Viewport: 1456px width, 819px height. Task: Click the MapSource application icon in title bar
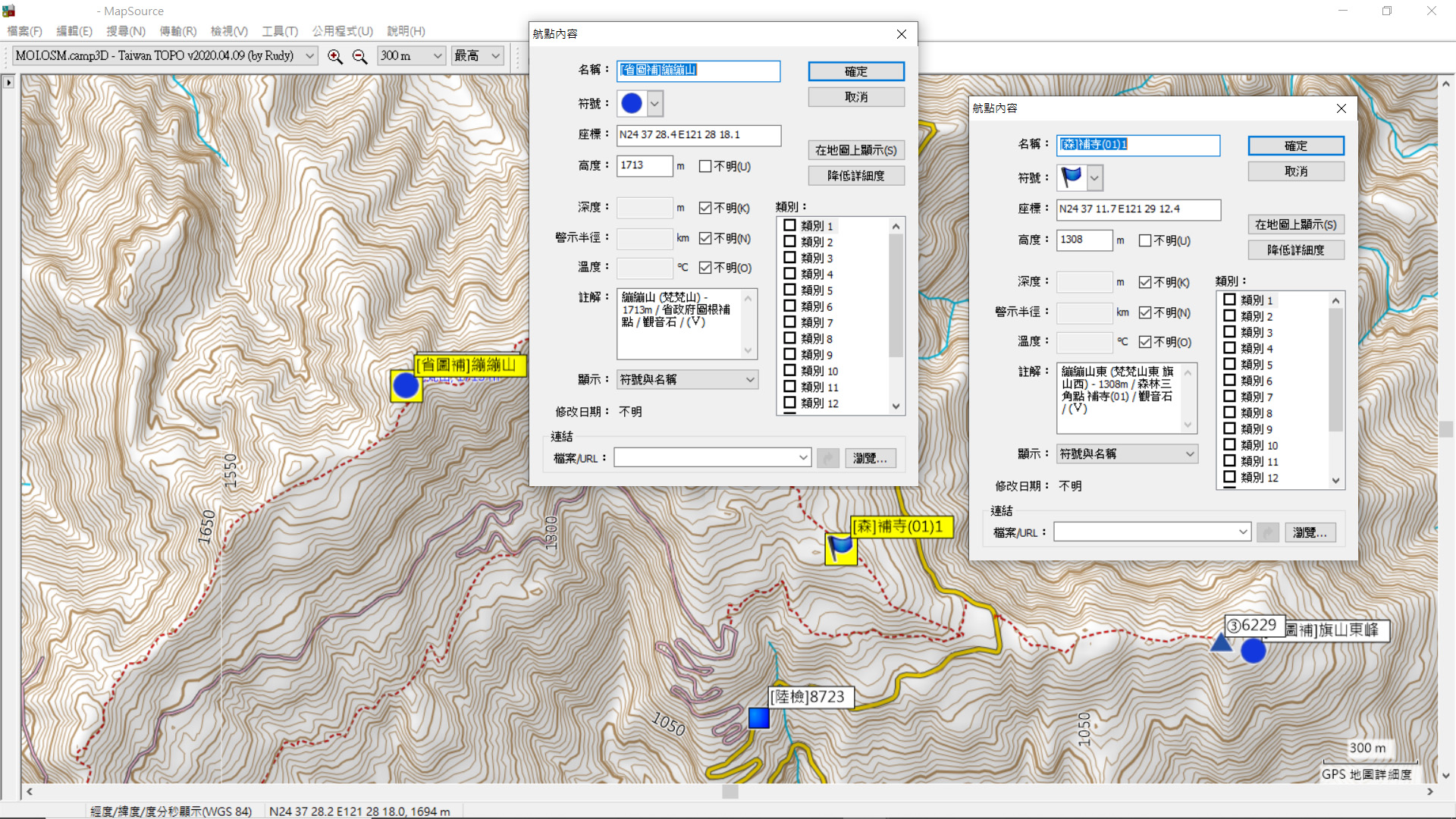click(9, 11)
